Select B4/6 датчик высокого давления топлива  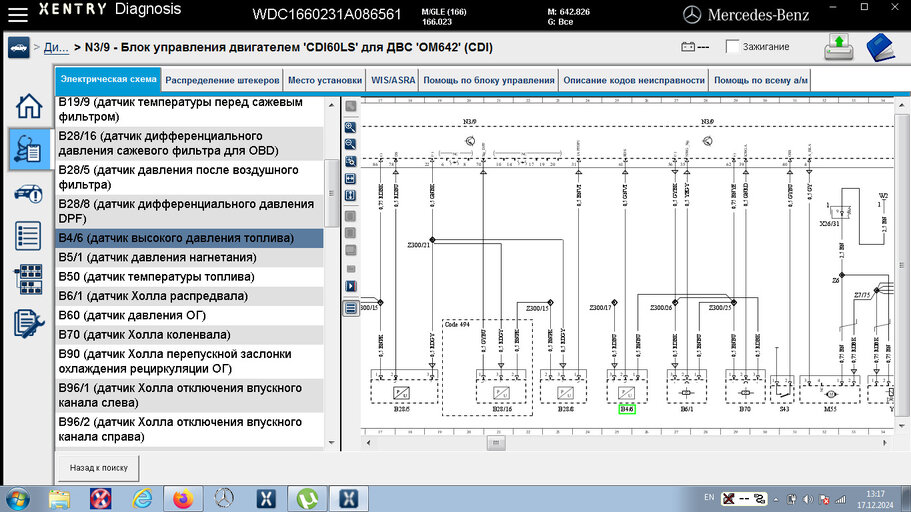(x=190, y=238)
